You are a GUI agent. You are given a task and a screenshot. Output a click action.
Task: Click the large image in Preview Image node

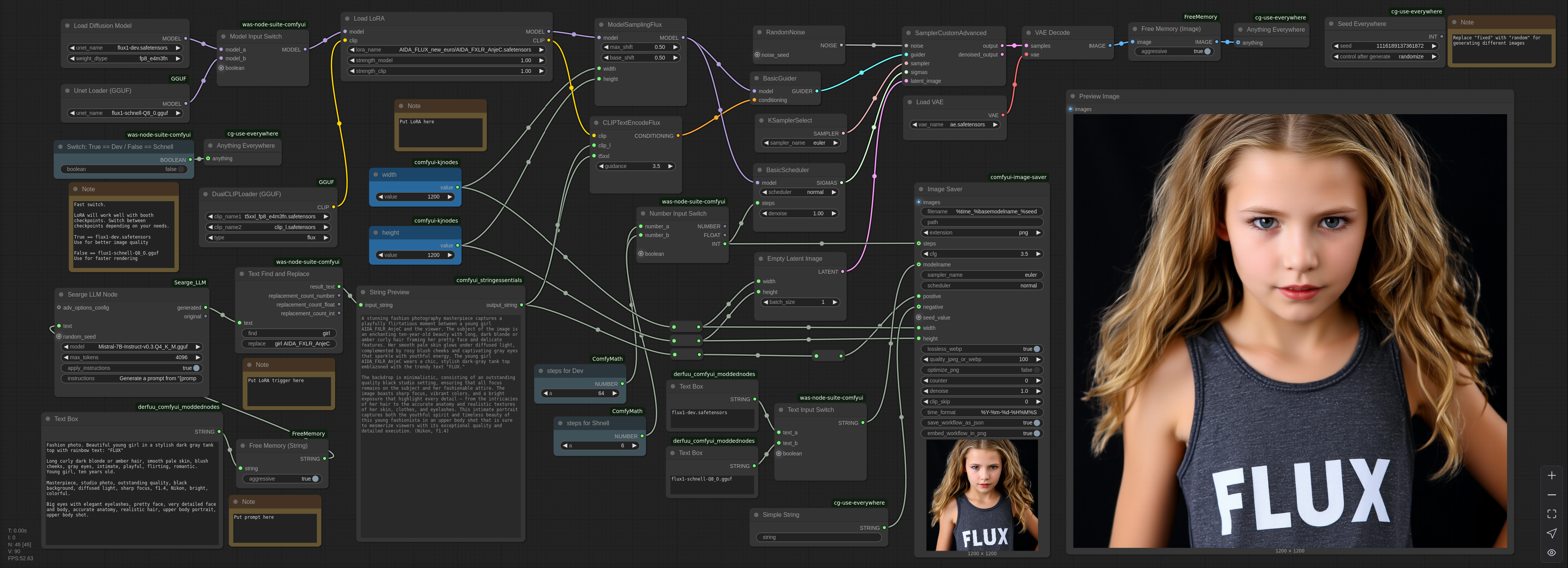pyautogui.click(x=1289, y=331)
